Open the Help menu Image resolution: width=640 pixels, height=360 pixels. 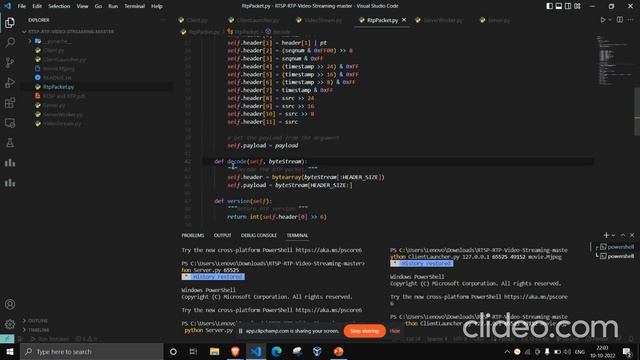157,6
